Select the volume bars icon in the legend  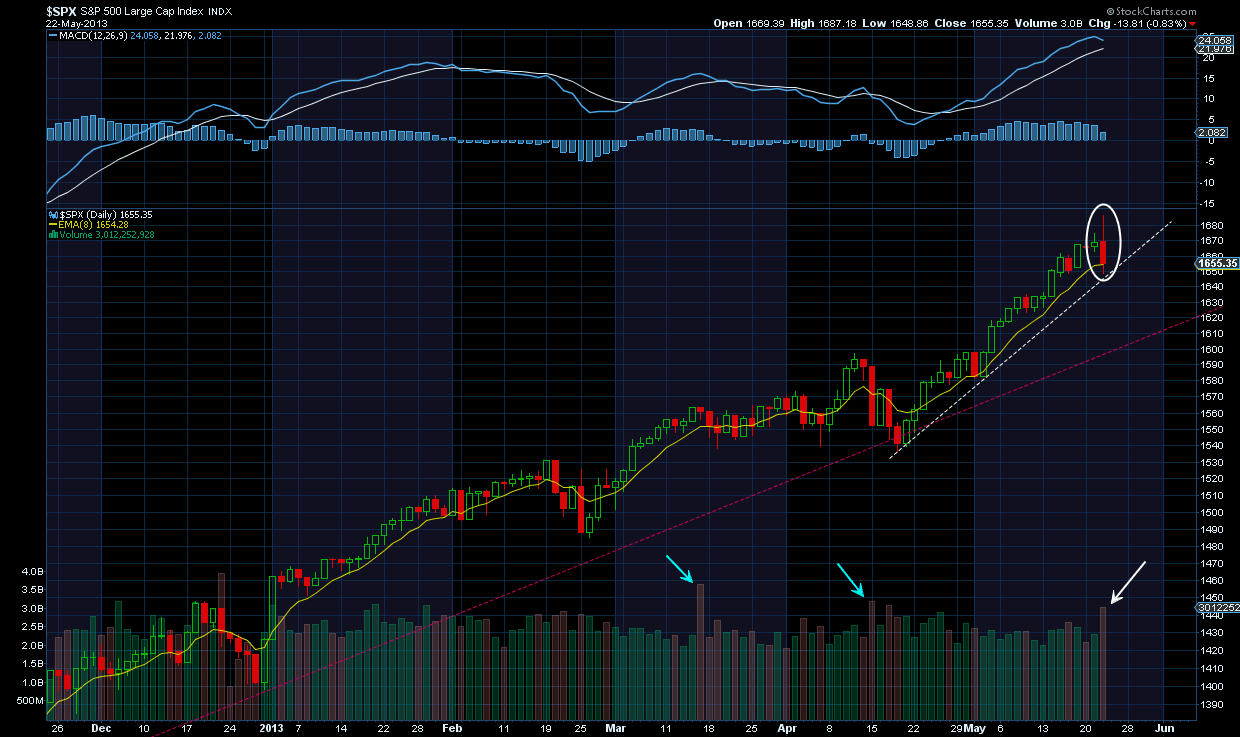click(x=53, y=234)
